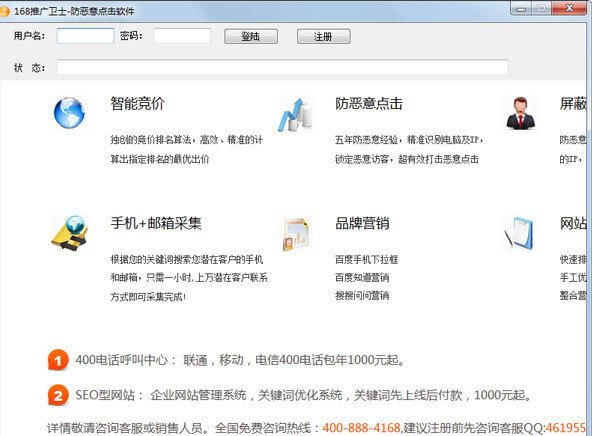The width and height of the screenshot is (592, 436).
Task: Click the orange number 2 badge
Action: (x=58, y=395)
